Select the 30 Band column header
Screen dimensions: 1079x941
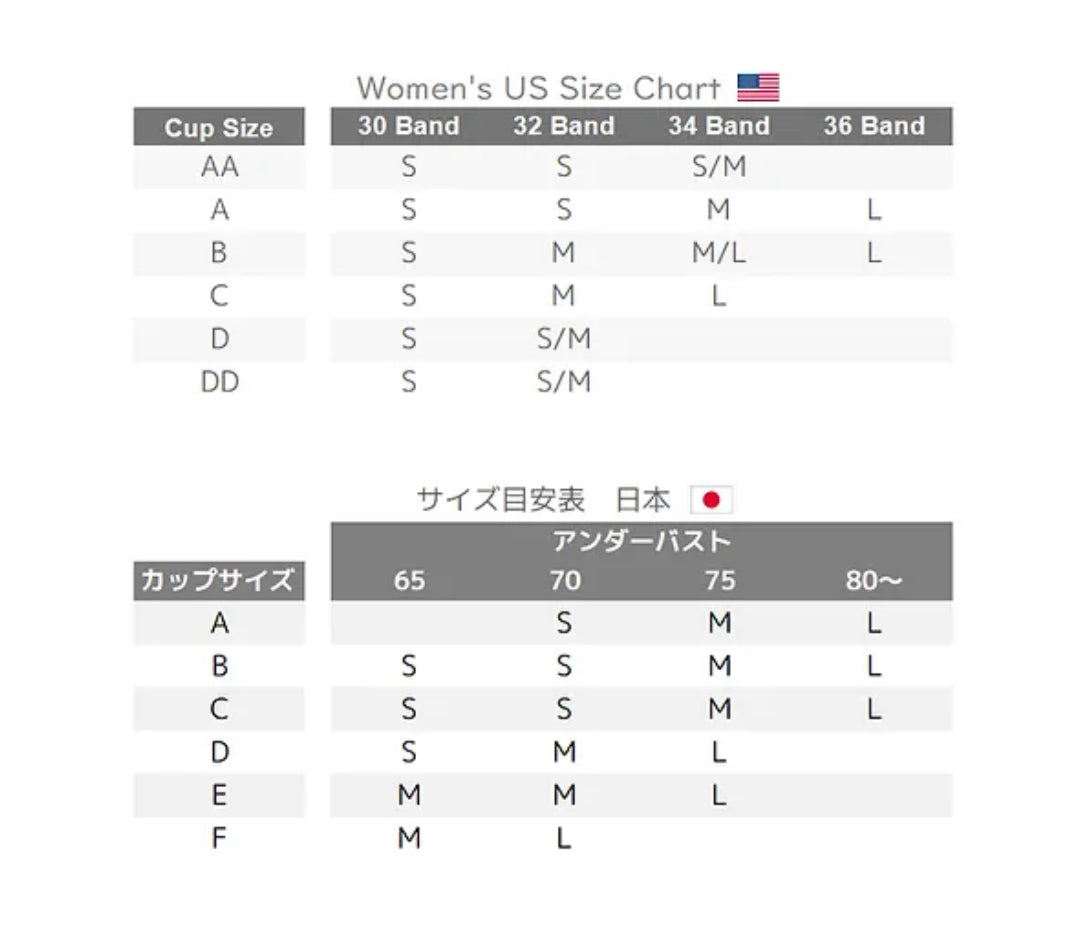408,126
